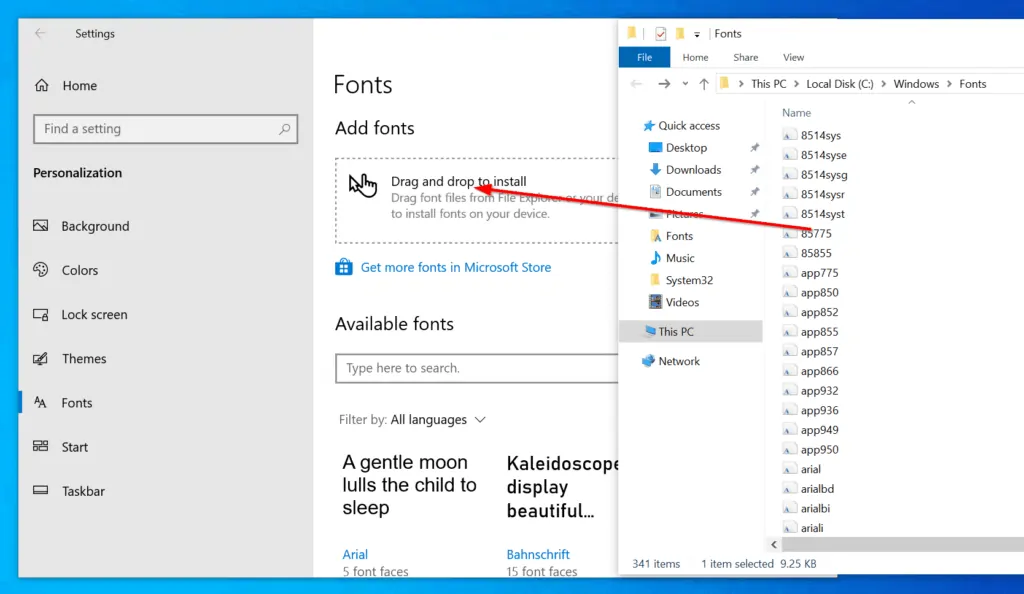The height and width of the screenshot is (594, 1024).
Task: Open Start settings from the sidebar icon
Action: pyautogui.click(x=40, y=447)
